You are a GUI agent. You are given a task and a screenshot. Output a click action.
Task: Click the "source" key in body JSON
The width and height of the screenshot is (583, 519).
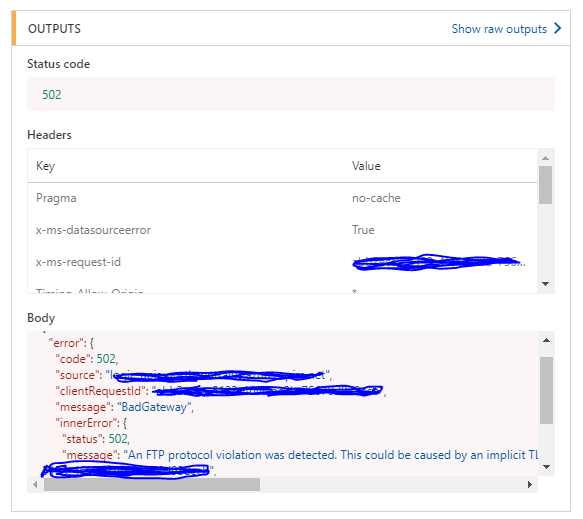pos(77,375)
